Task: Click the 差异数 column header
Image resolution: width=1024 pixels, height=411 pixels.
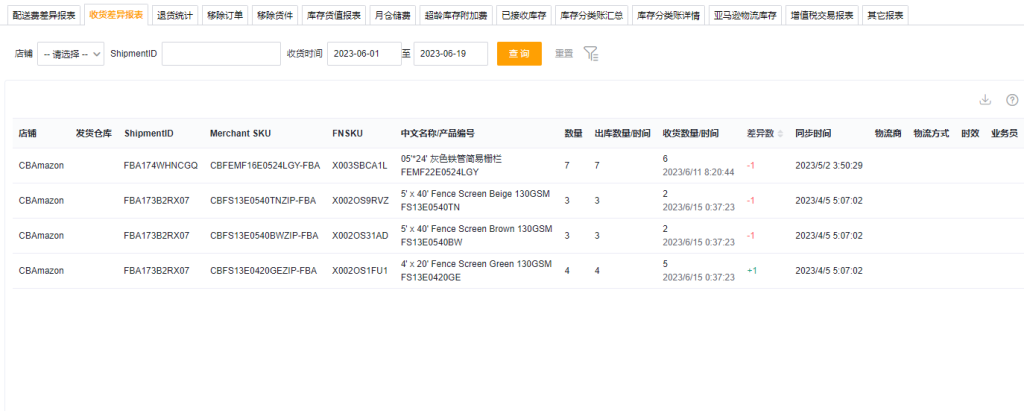Action: point(760,133)
